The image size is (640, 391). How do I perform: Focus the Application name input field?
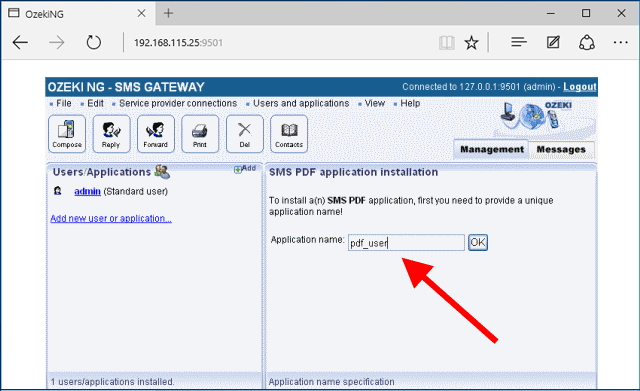click(406, 242)
